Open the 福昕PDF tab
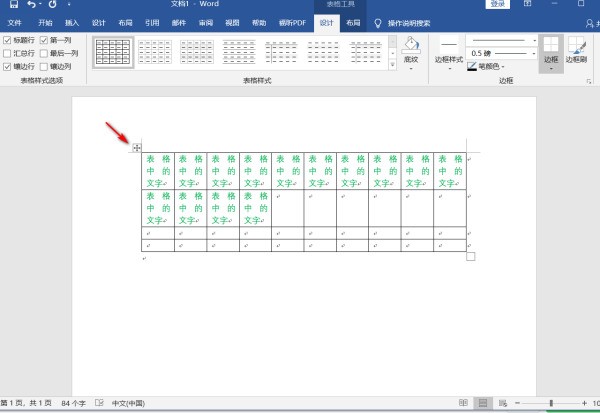This screenshot has height=413, width=600. (292, 23)
